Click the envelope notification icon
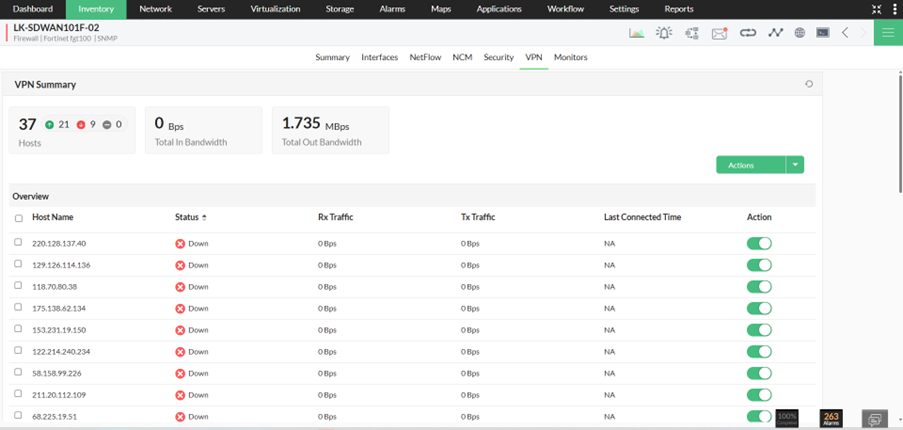 click(719, 33)
